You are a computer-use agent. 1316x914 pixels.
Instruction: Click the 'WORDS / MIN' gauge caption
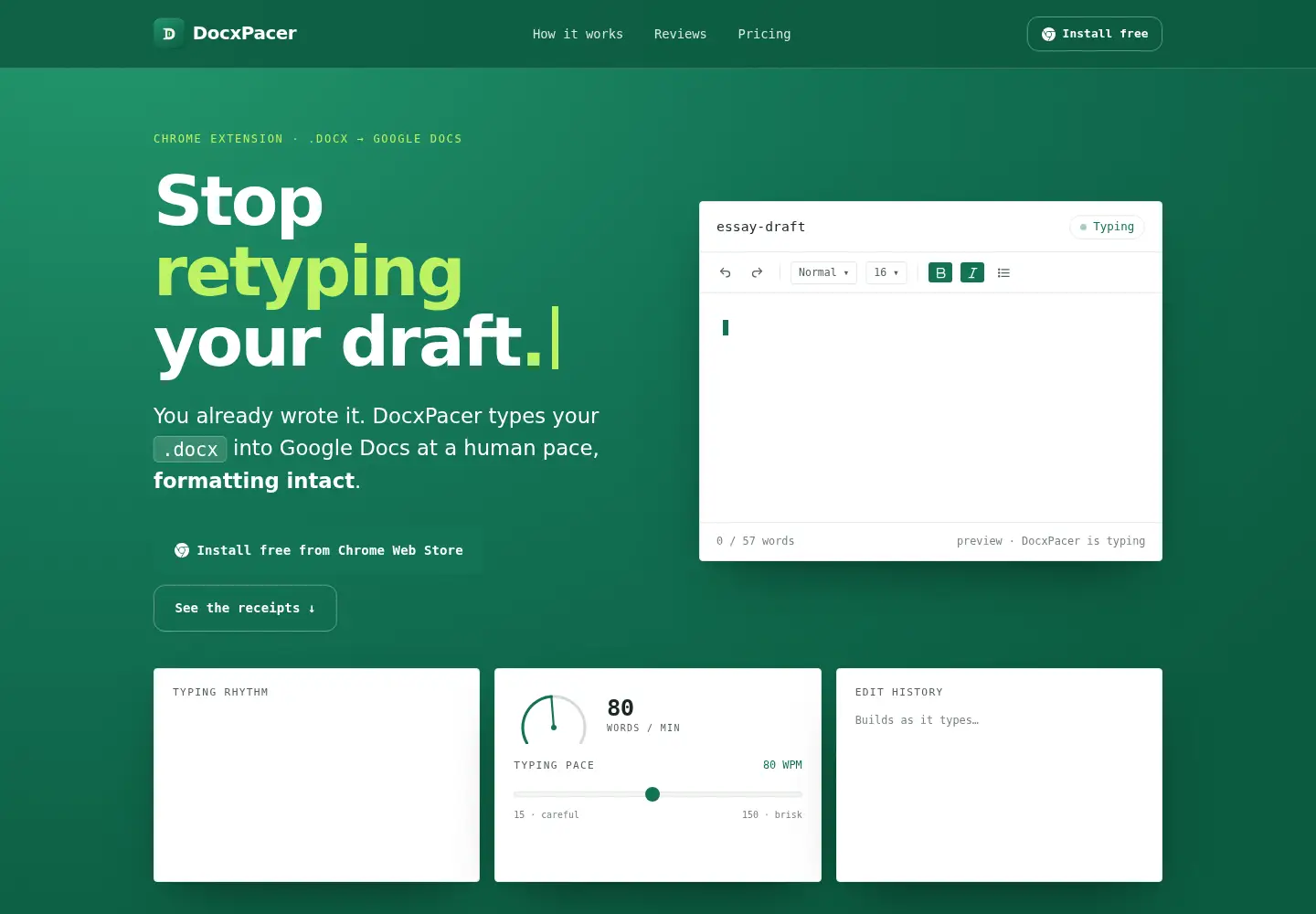[x=643, y=728]
